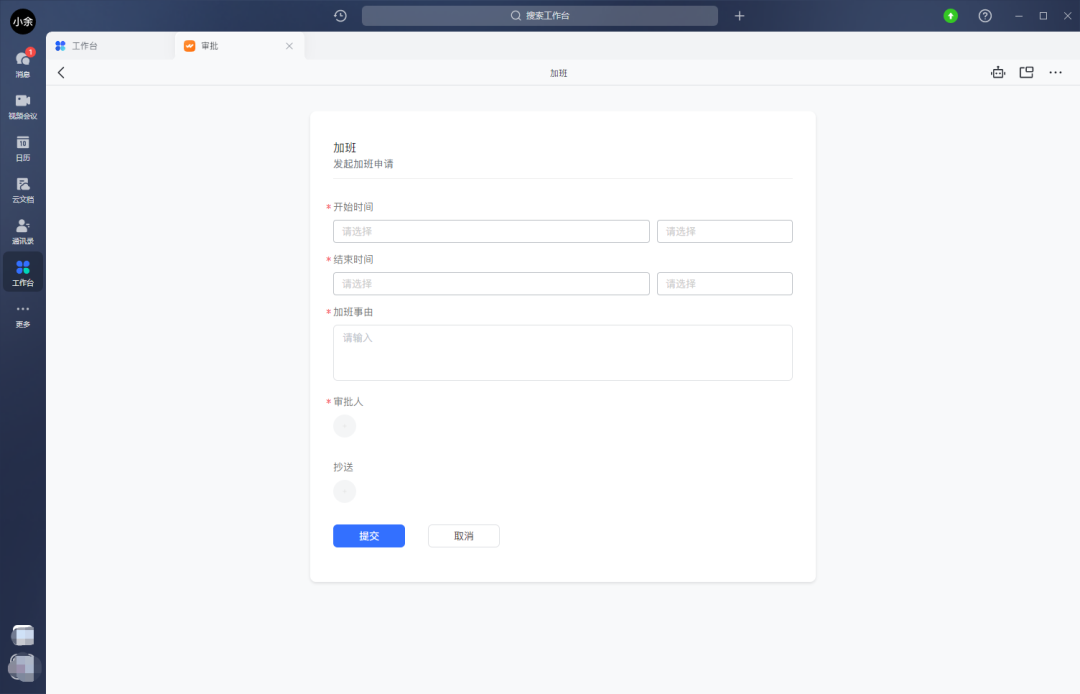
Task: Open Cloud Docs in the sidebar
Action: tap(22, 189)
